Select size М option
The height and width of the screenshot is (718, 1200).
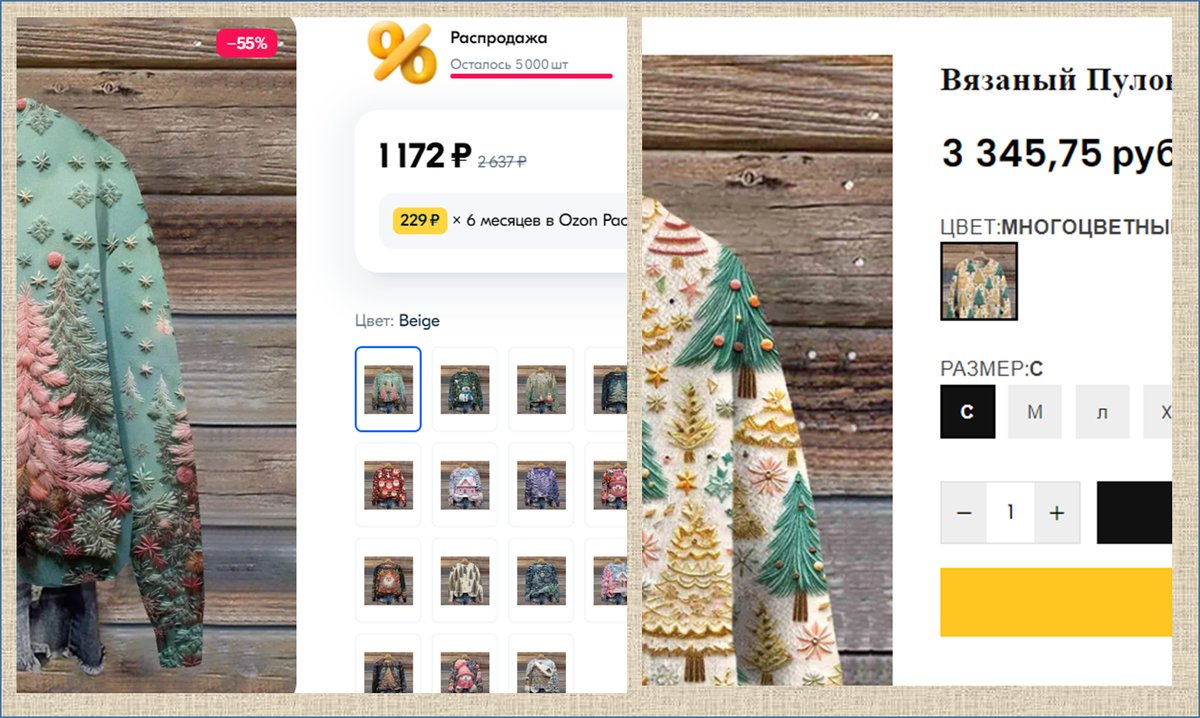pos(1035,412)
